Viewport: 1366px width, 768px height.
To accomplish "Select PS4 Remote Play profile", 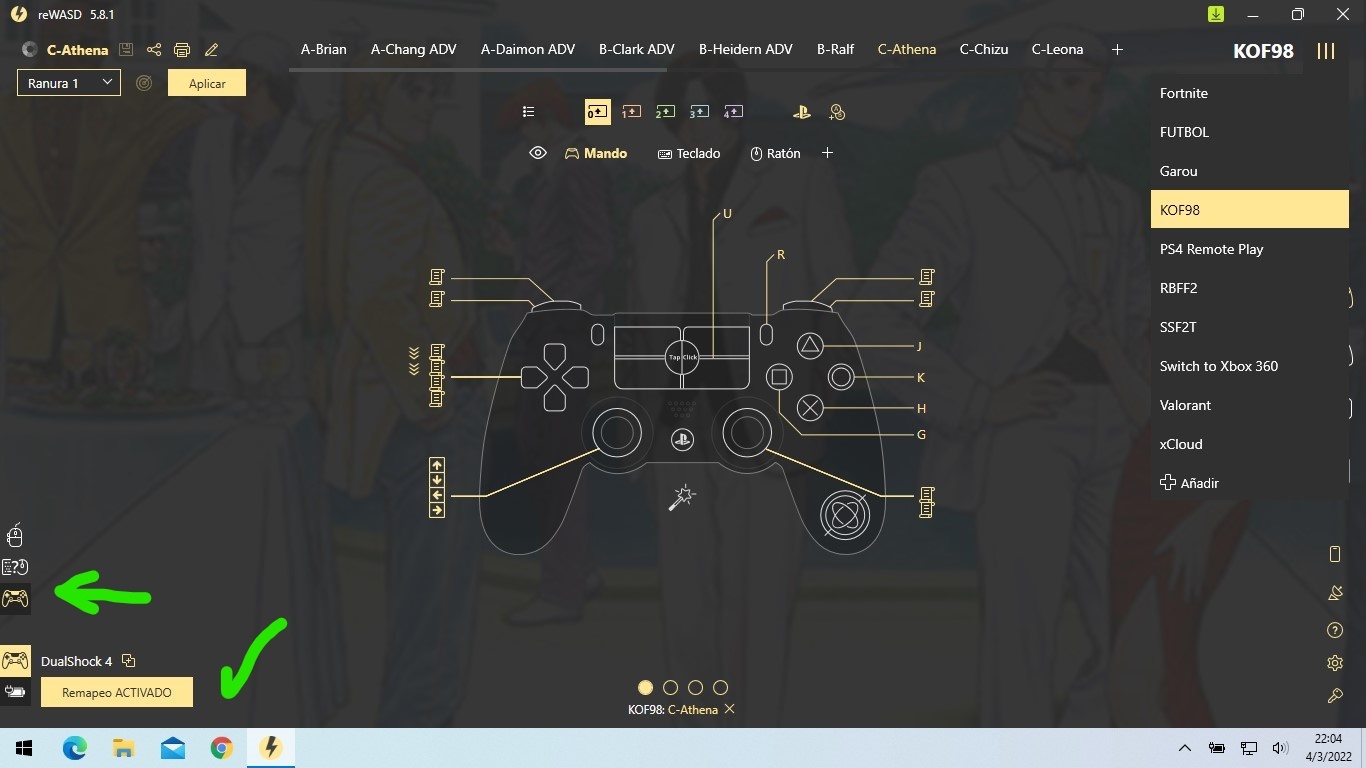I will pyautogui.click(x=1250, y=249).
